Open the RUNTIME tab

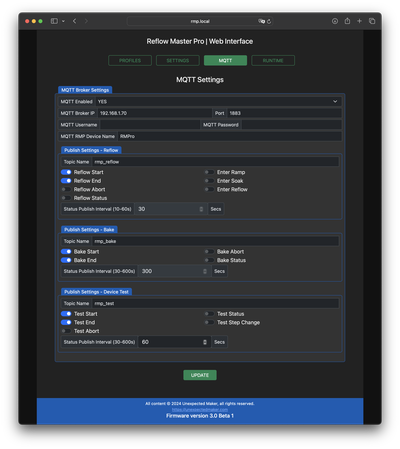(x=273, y=60)
